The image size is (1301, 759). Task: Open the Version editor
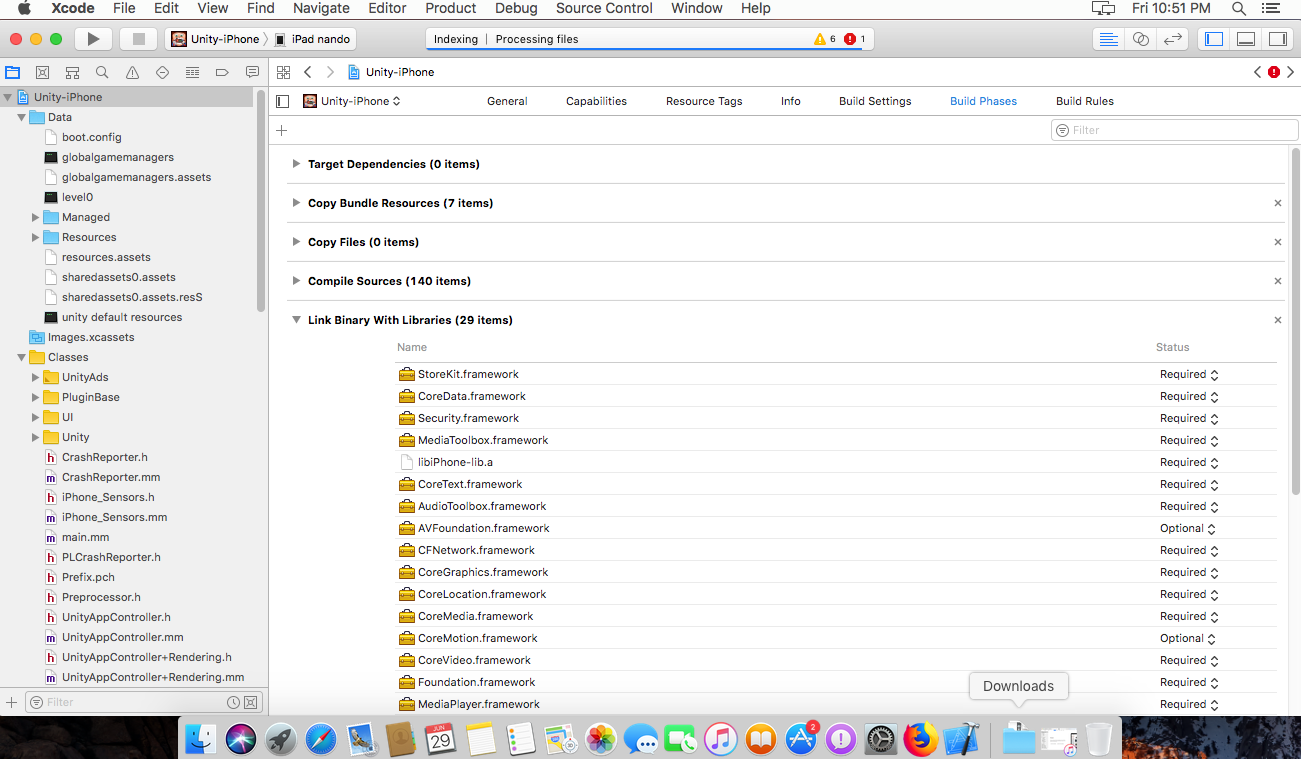[x=1172, y=38]
